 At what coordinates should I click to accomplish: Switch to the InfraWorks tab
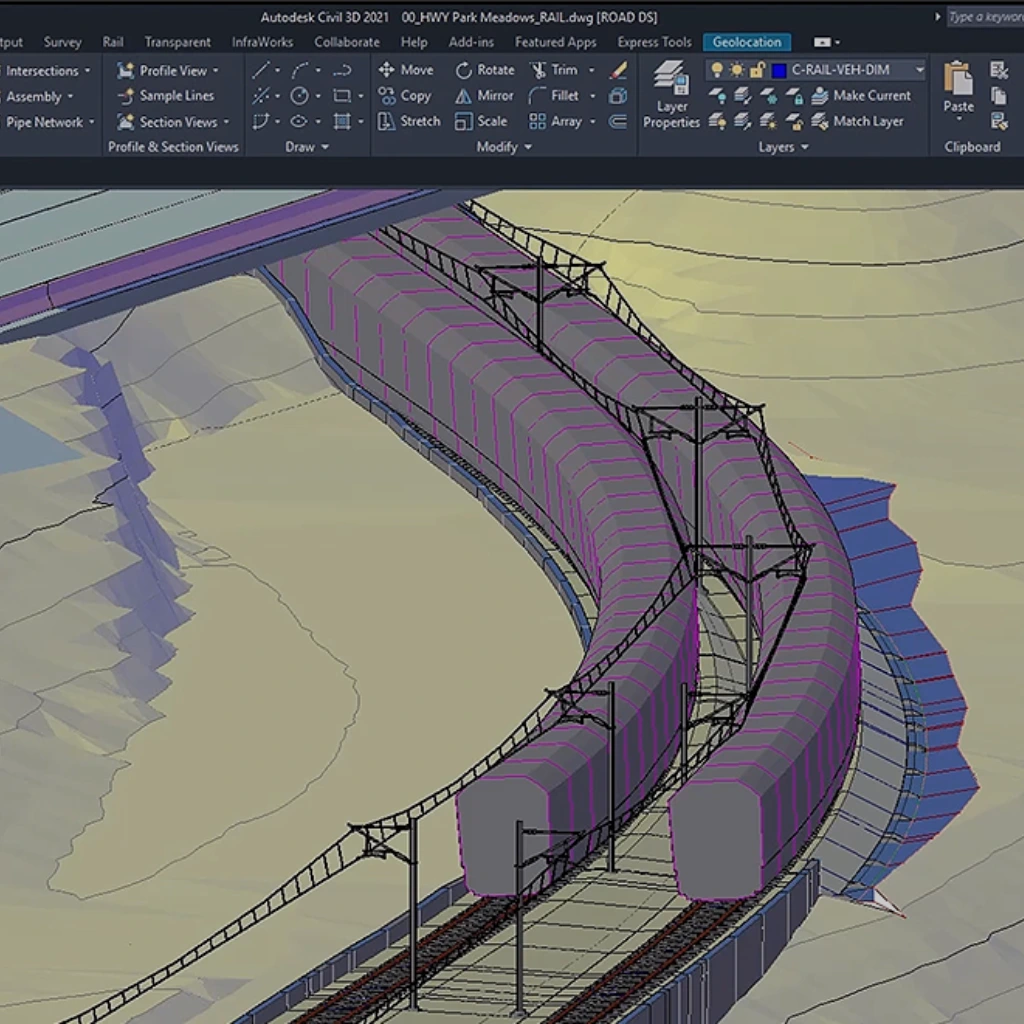click(x=263, y=42)
